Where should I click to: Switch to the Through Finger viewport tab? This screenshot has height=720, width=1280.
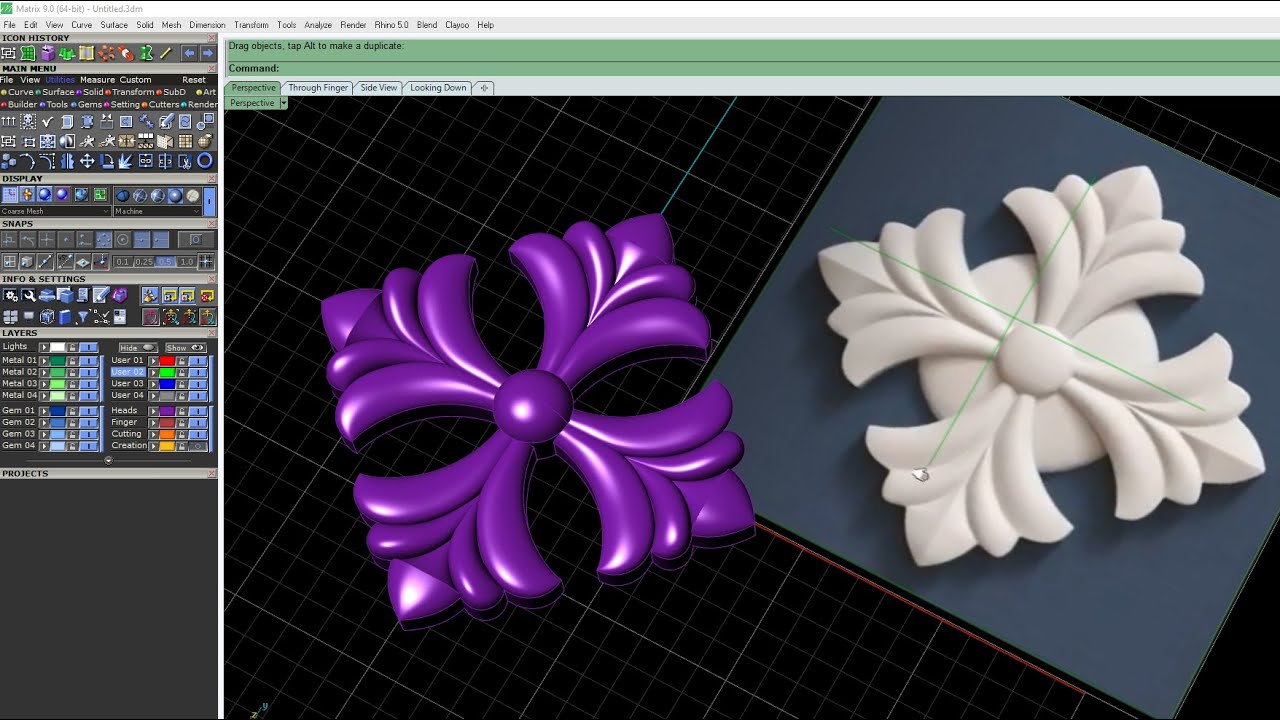(x=318, y=88)
